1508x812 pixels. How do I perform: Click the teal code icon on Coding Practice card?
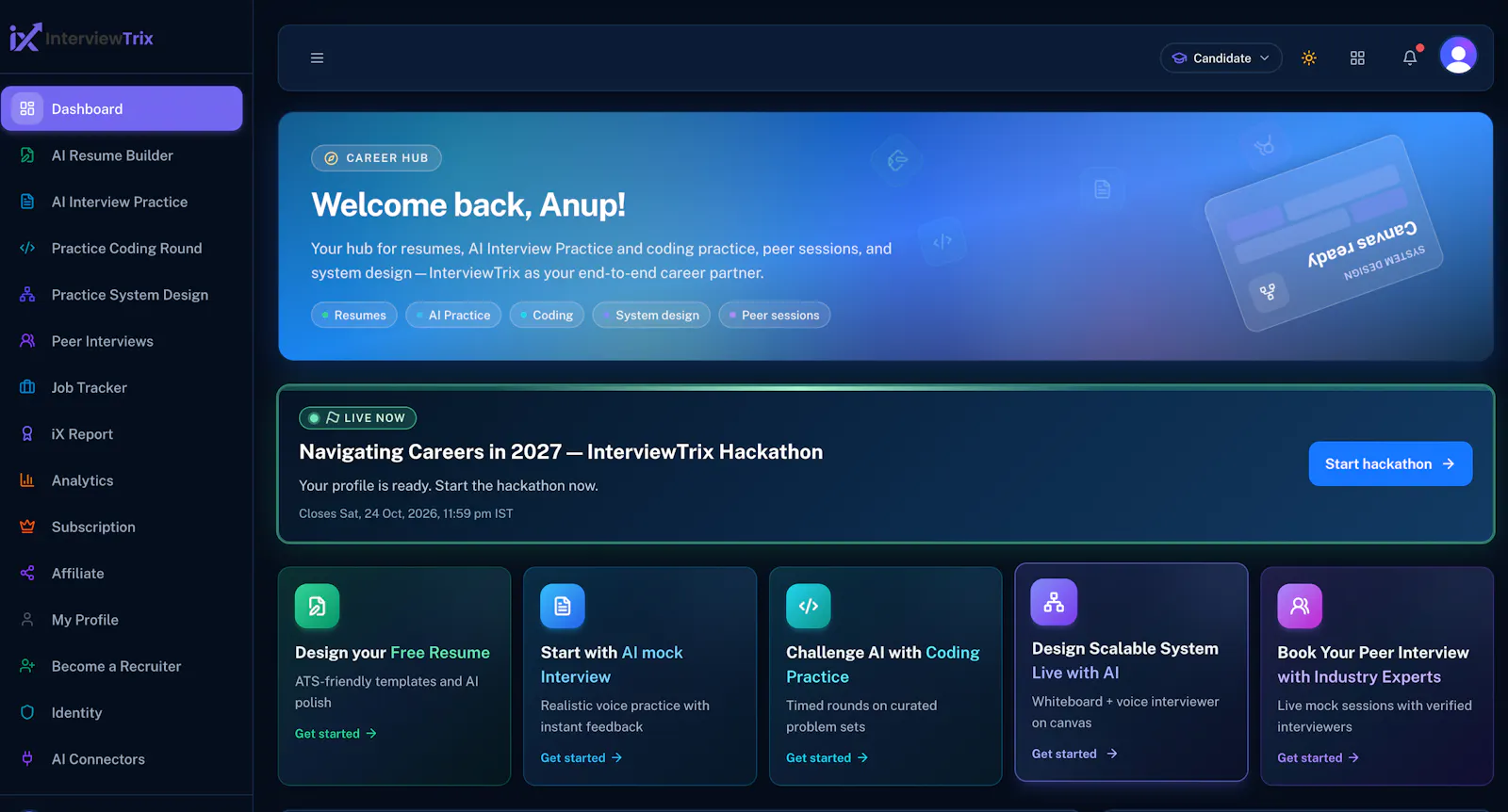[x=809, y=607]
